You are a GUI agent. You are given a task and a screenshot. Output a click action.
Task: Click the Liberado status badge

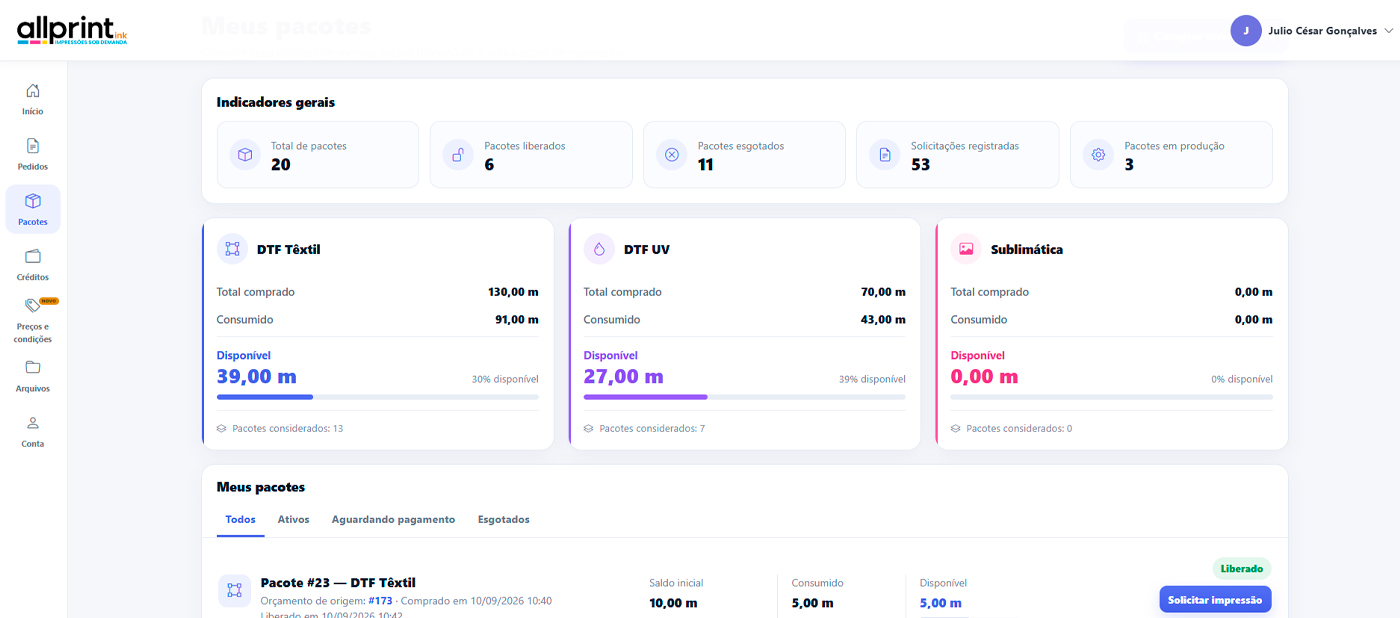click(x=1242, y=569)
